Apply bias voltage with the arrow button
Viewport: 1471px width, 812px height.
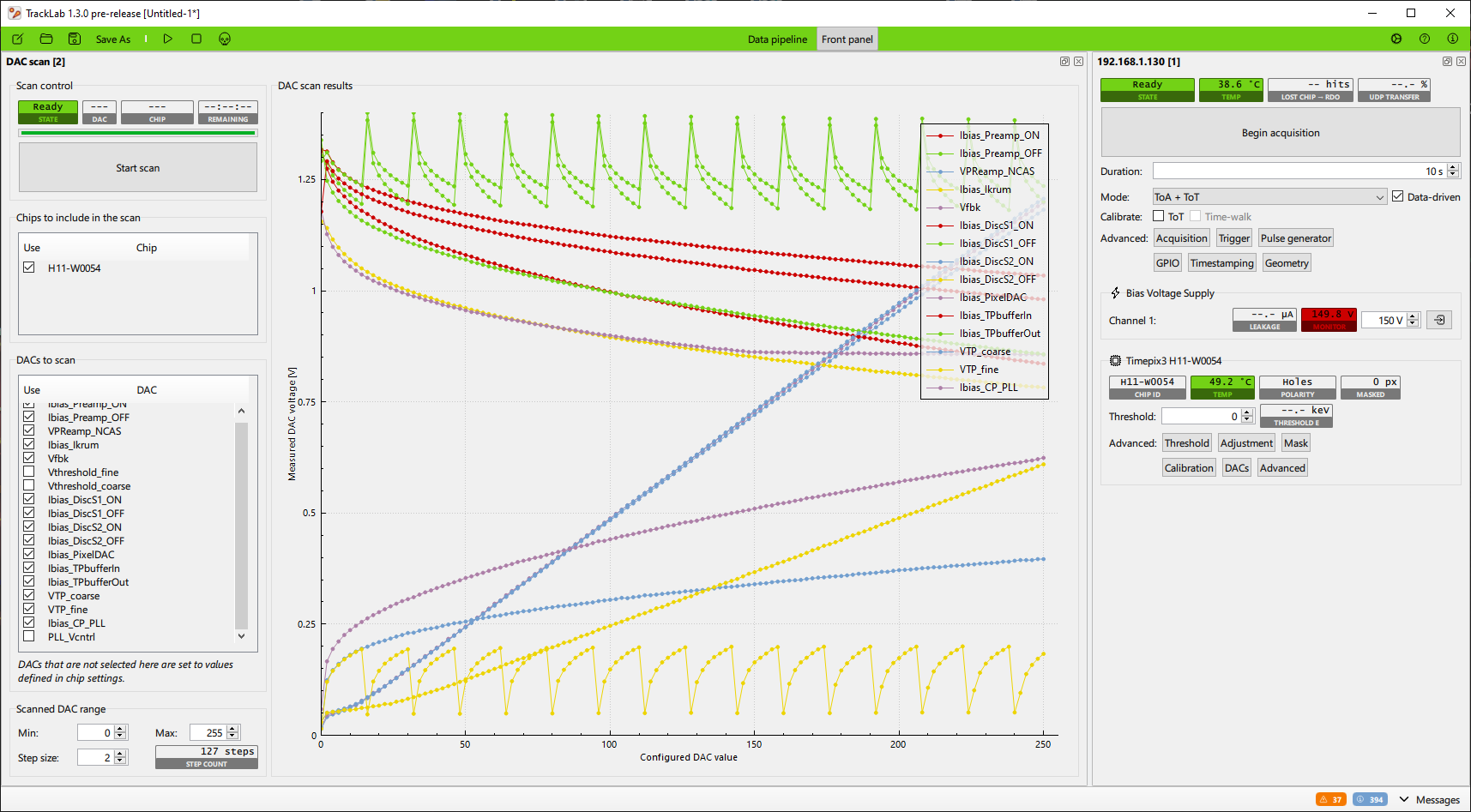(1439, 320)
